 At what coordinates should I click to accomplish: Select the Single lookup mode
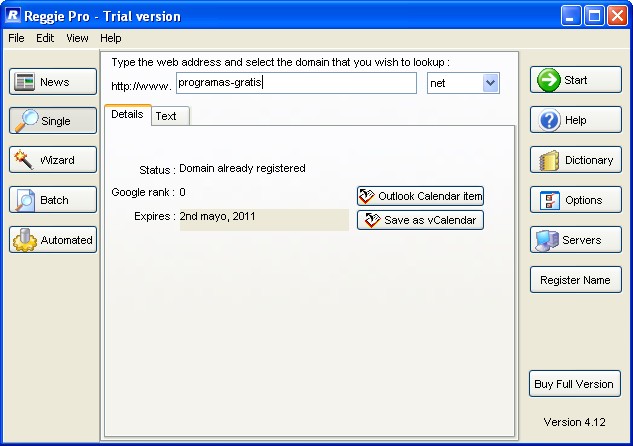(53, 120)
